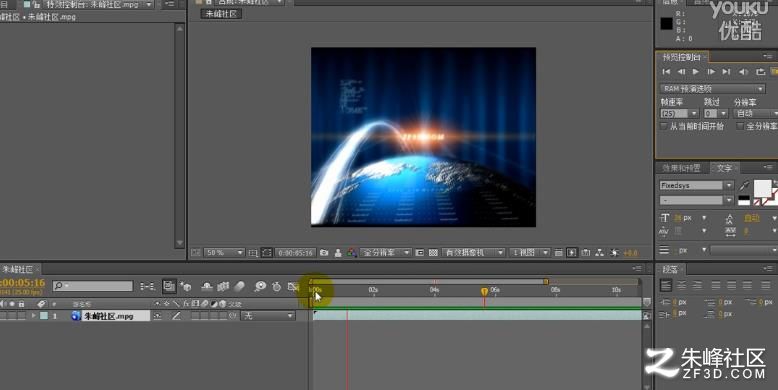This screenshot has width=778, height=390.
Task: Open the RAM 预演选项 dropdown
Action: coord(712,89)
